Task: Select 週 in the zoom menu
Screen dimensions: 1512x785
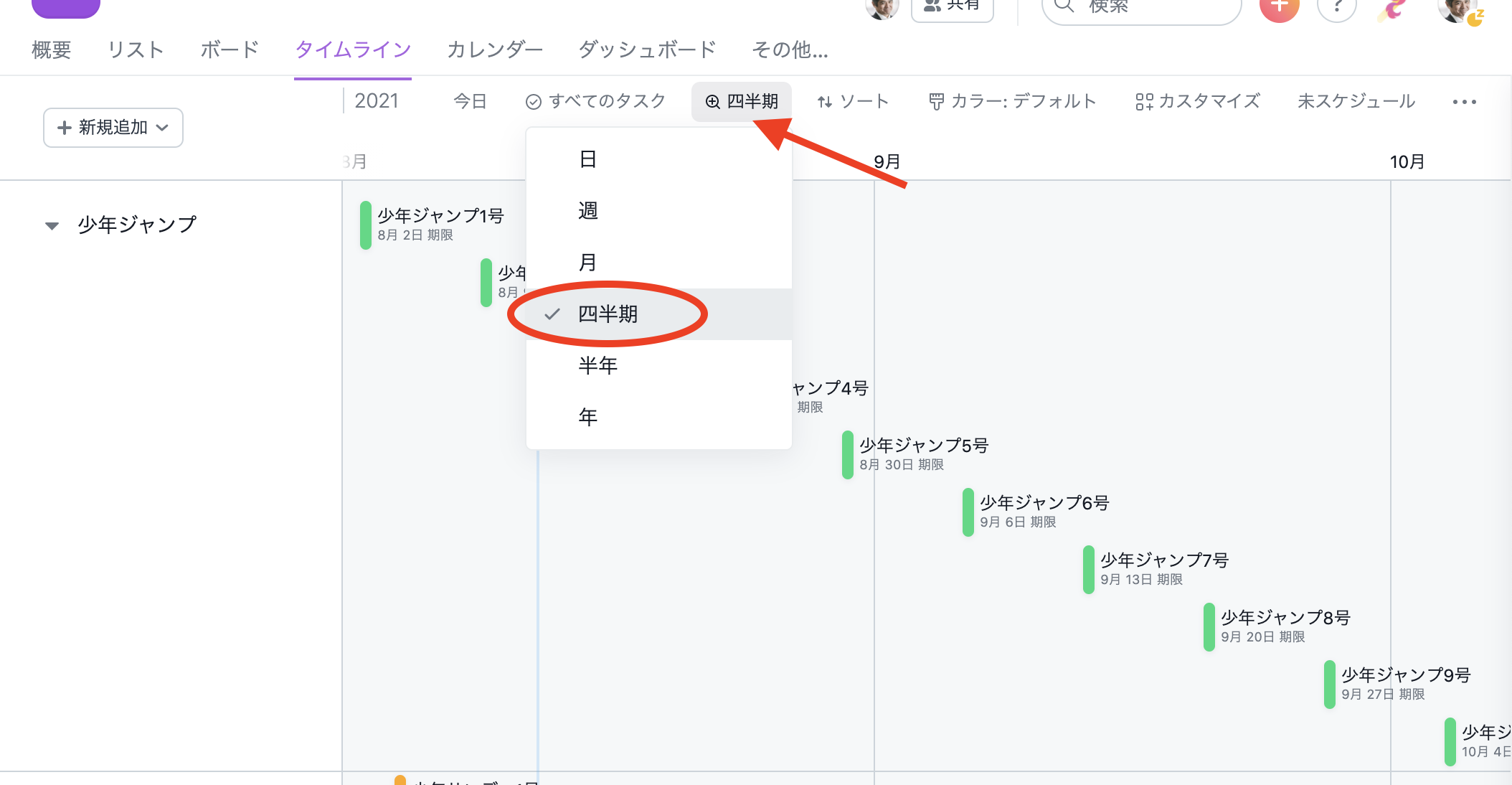Action: click(588, 211)
